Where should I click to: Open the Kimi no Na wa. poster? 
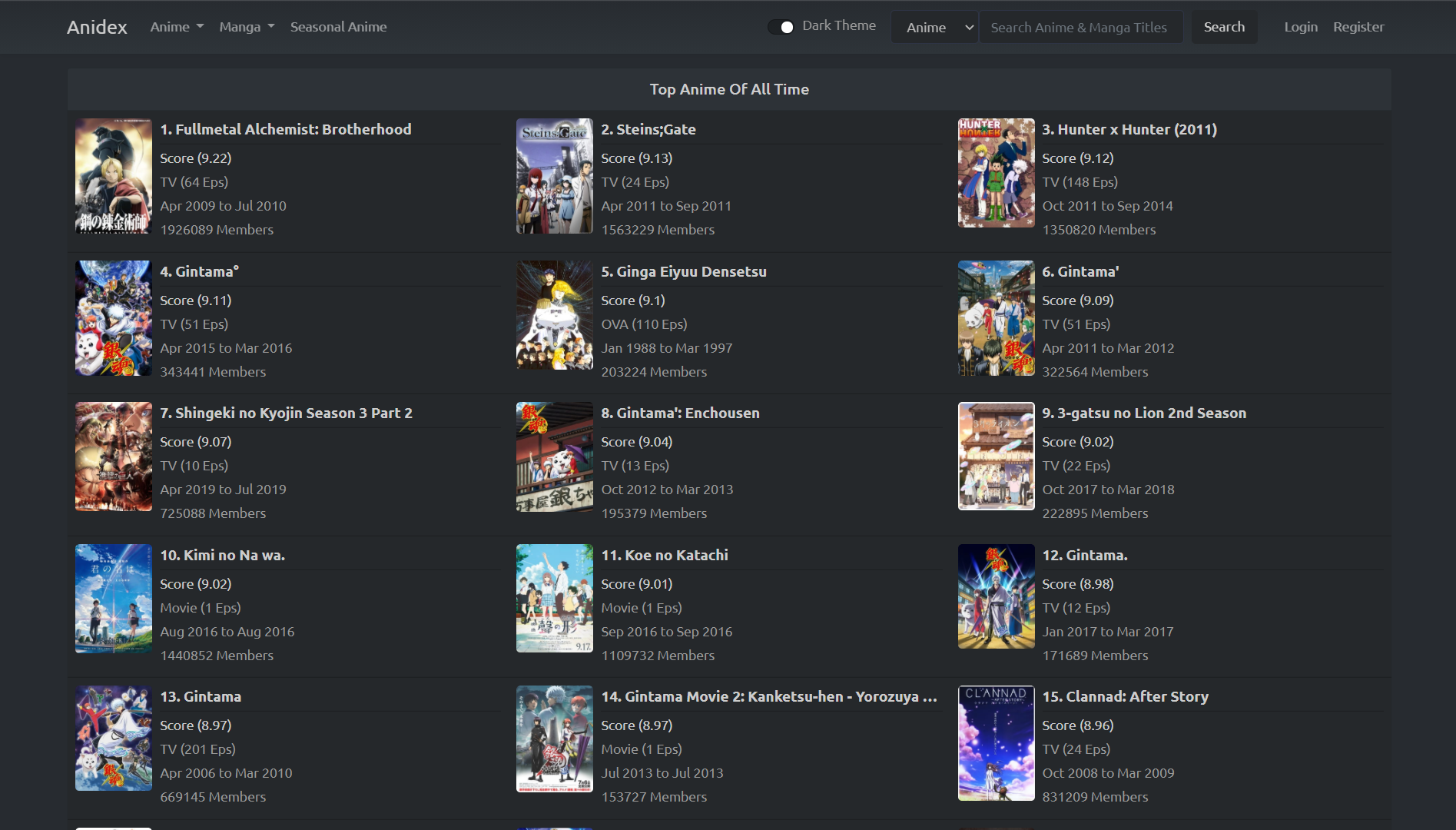point(114,599)
